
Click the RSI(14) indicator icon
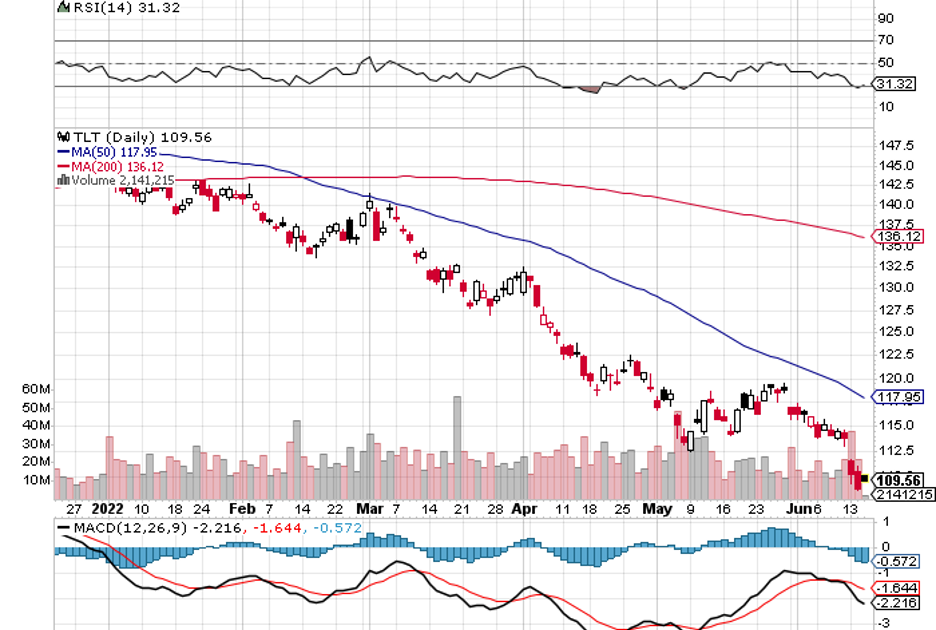[x=63, y=7]
